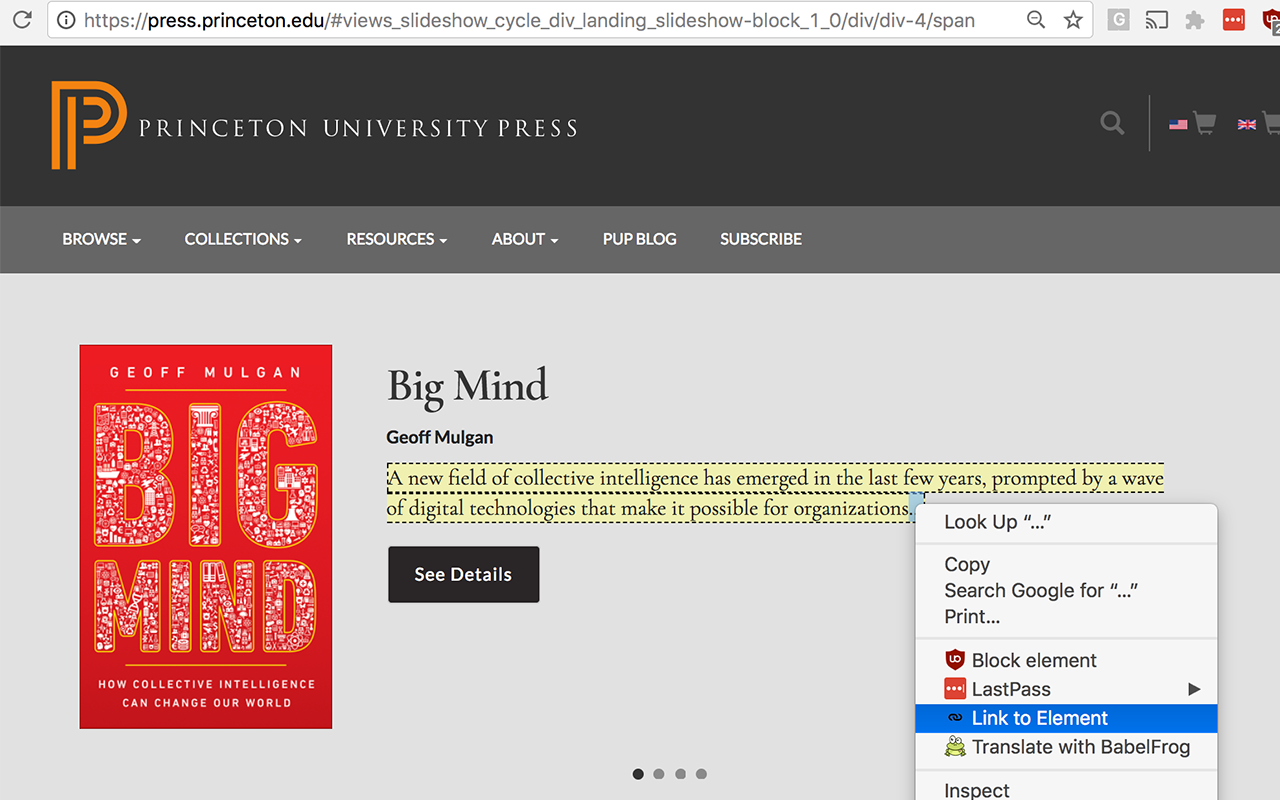Switch to the third slideshow dot
The height and width of the screenshot is (800, 1280).
tap(680, 774)
